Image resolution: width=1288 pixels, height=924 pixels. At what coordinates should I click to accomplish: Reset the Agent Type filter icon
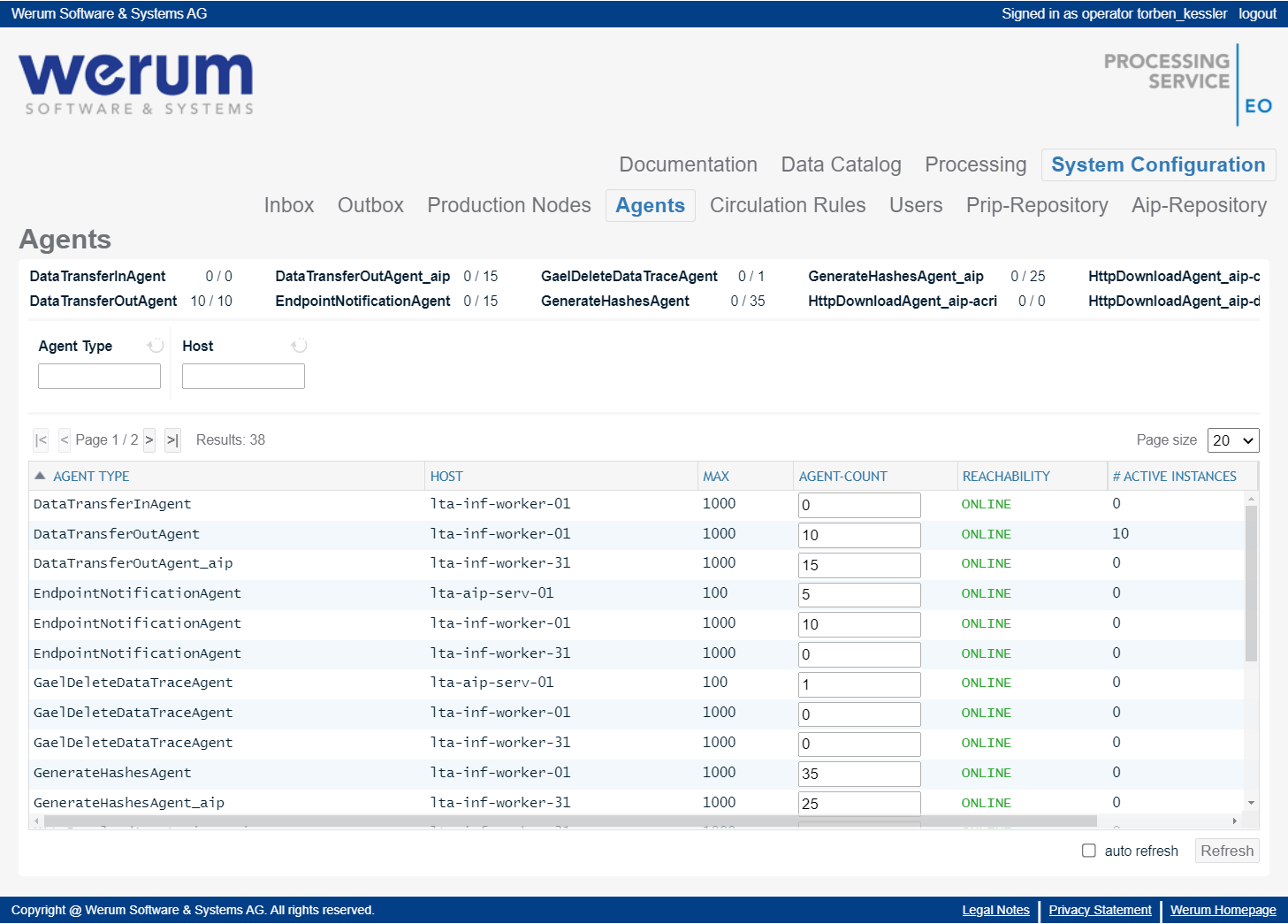[x=156, y=345]
